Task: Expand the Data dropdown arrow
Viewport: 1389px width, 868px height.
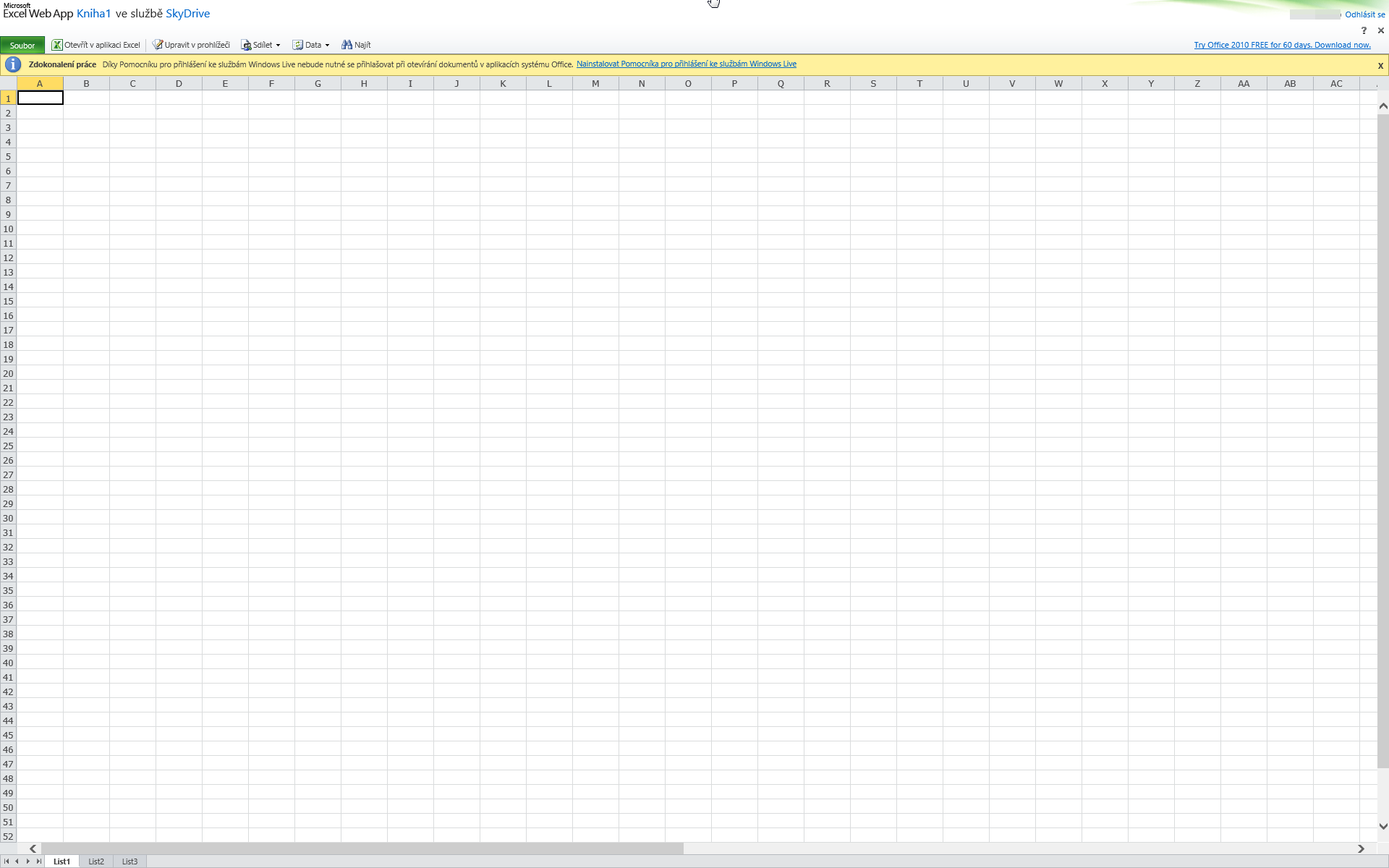Action: [x=327, y=45]
